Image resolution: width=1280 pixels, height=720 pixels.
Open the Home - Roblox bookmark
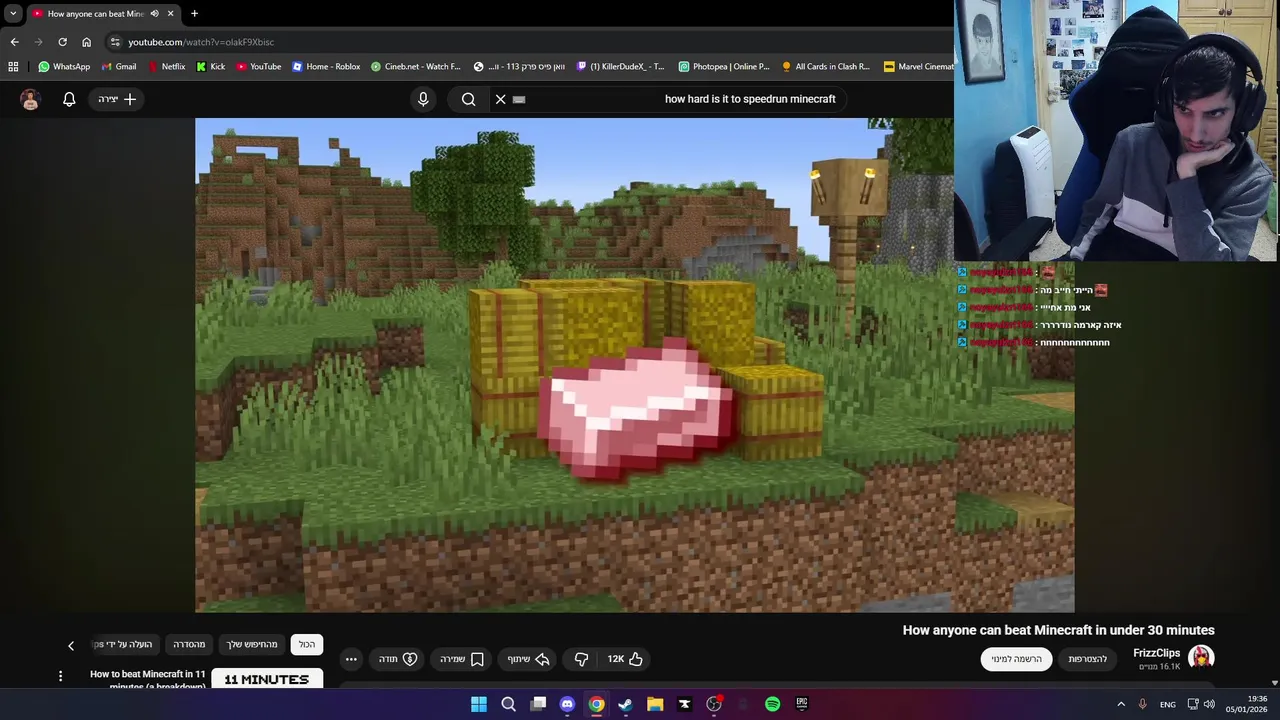click(x=326, y=67)
